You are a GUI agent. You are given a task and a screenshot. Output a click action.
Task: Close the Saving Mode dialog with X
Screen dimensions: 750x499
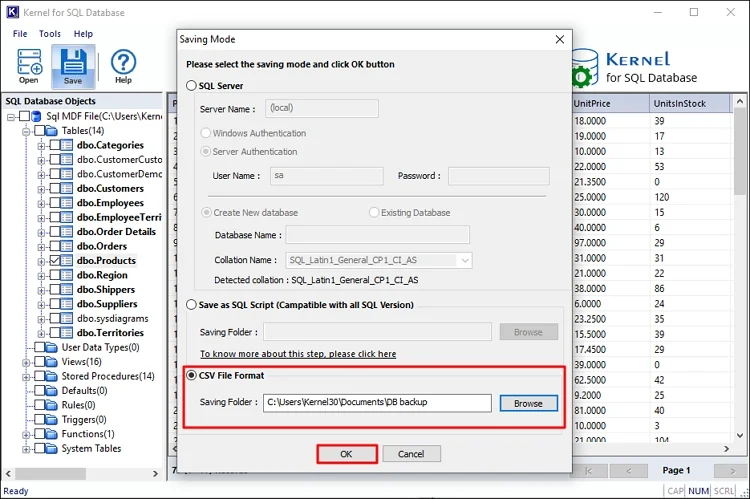pyautogui.click(x=560, y=39)
